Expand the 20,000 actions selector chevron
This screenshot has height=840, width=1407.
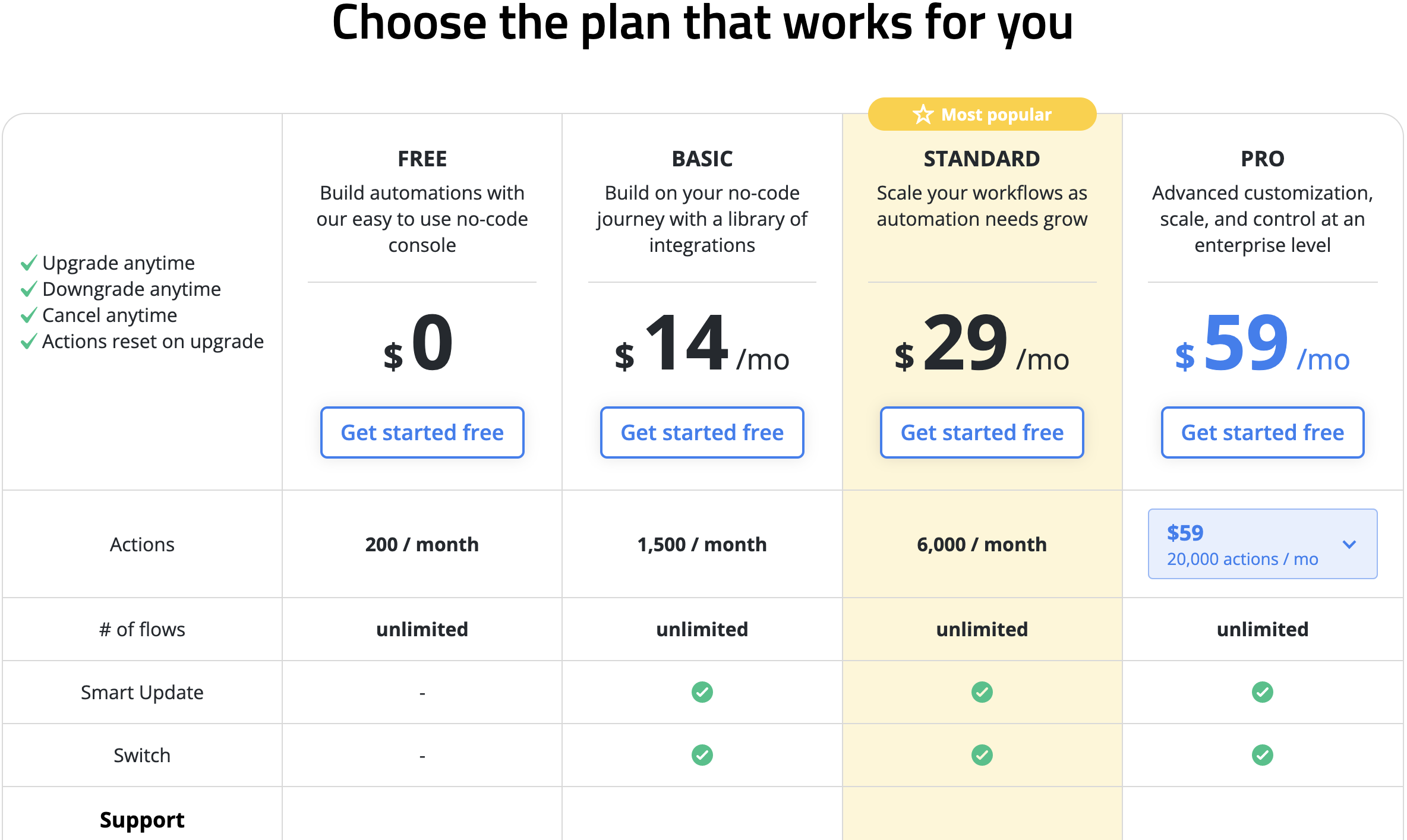1350,544
